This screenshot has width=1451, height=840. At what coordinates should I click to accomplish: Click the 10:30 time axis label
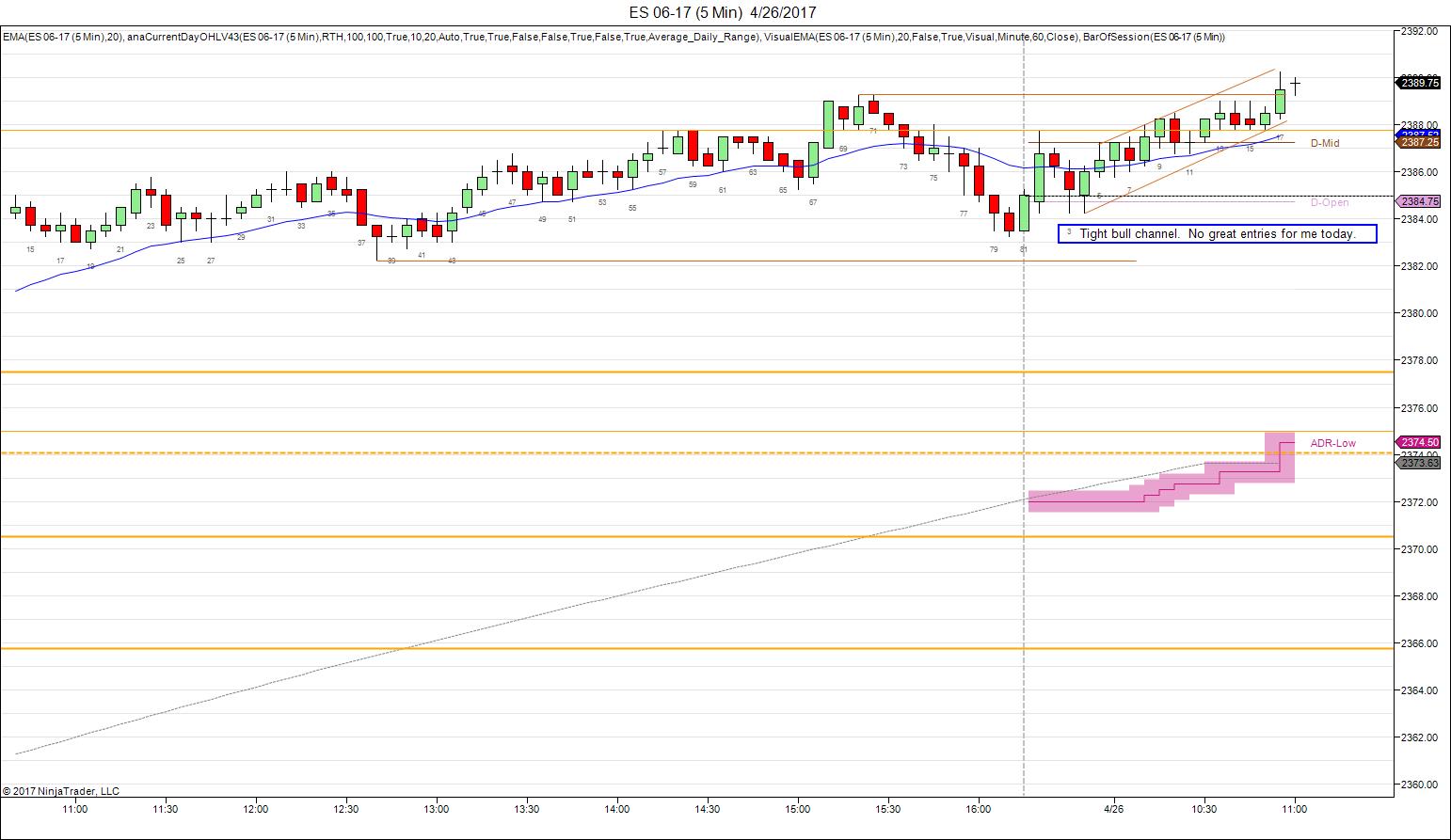click(x=1204, y=809)
